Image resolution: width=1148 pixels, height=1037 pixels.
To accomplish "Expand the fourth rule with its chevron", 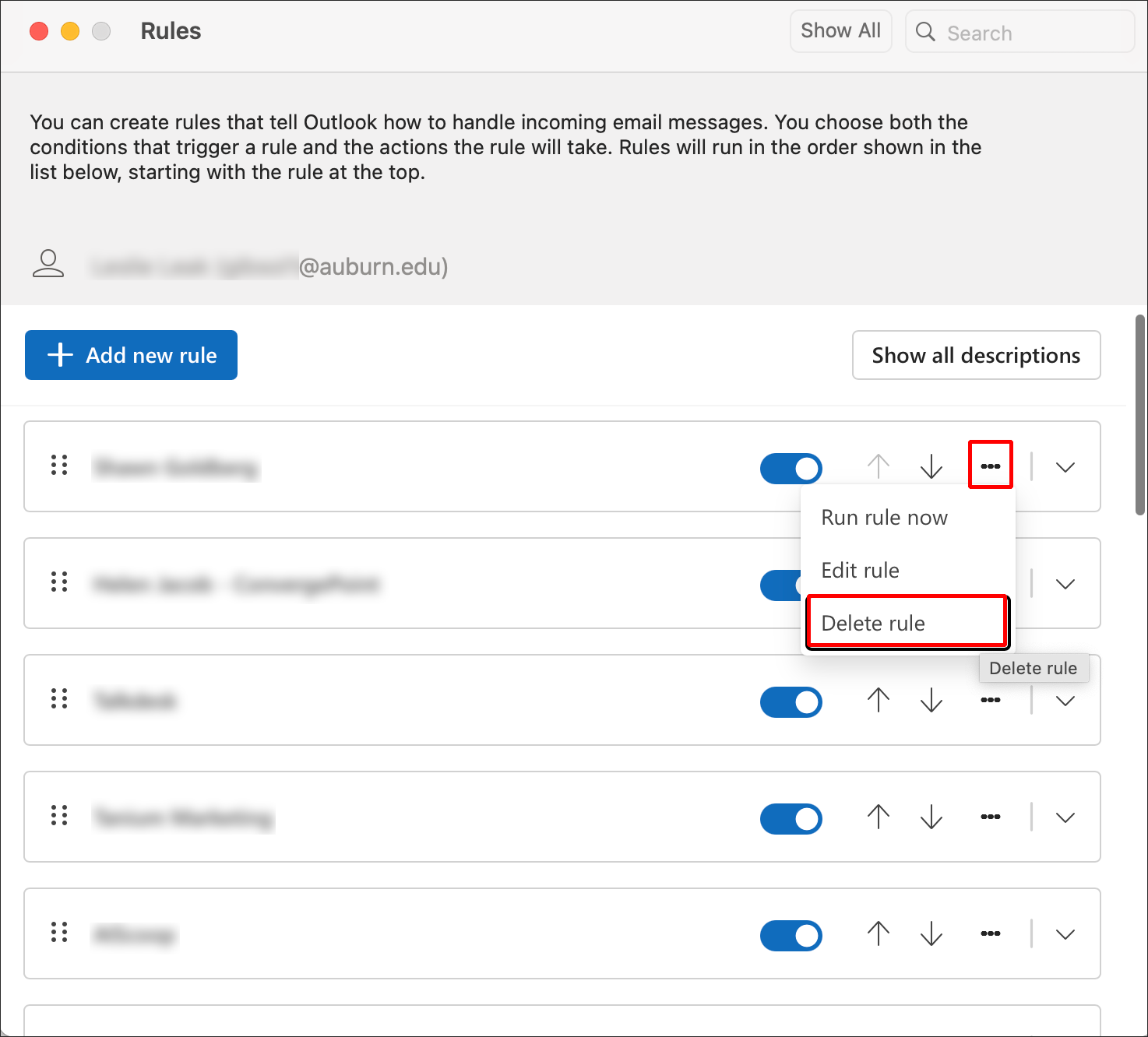I will [1064, 817].
